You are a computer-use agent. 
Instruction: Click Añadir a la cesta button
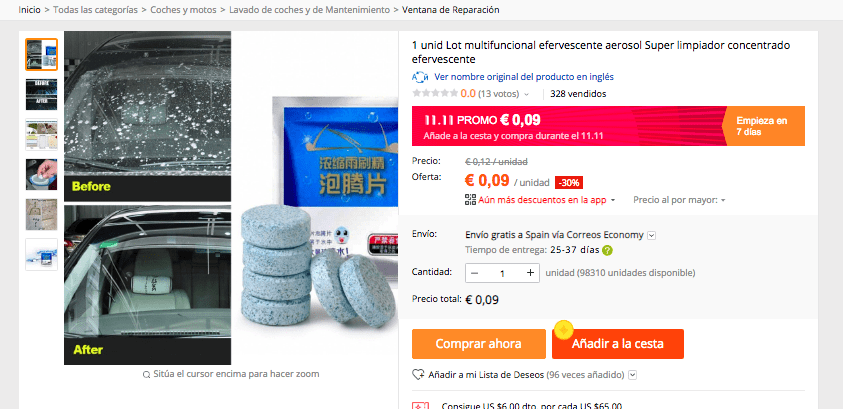pyautogui.click(x=618, y=344)
